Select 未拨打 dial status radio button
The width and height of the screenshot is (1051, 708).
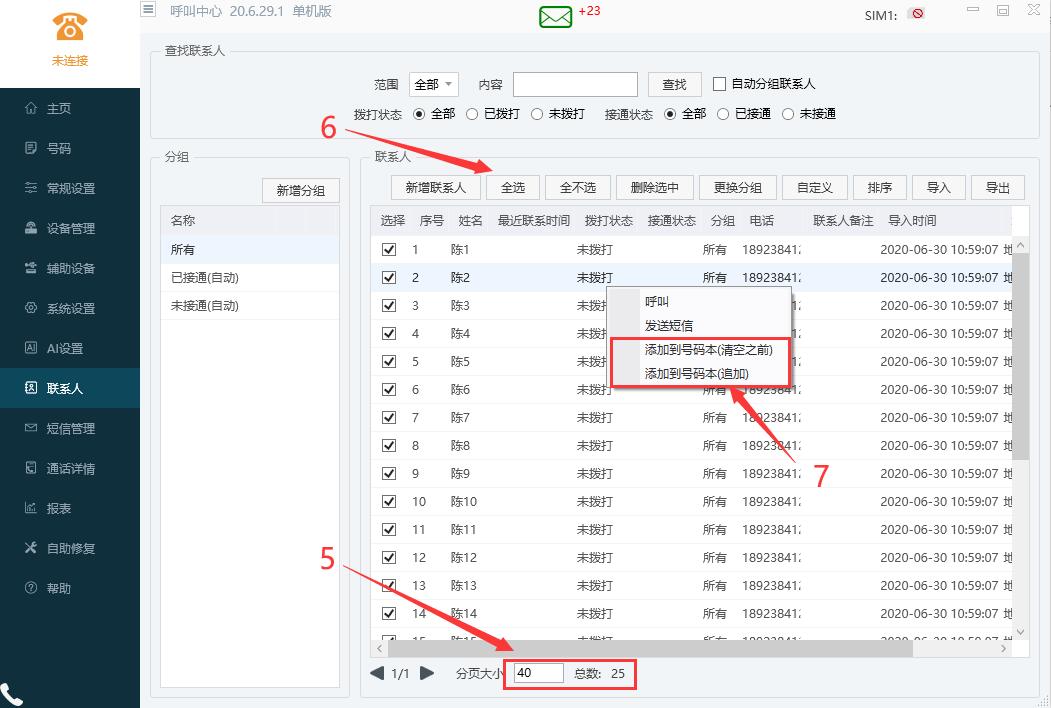click(537, 114)
